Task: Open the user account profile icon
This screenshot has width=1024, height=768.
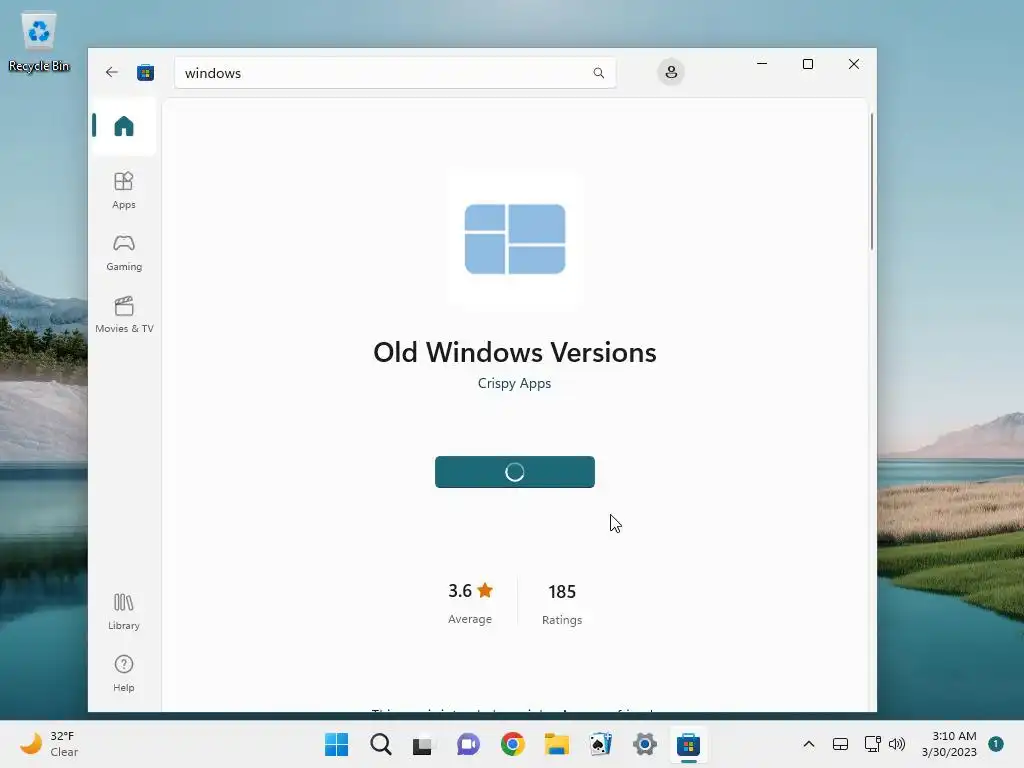Action: pos(671,72)
